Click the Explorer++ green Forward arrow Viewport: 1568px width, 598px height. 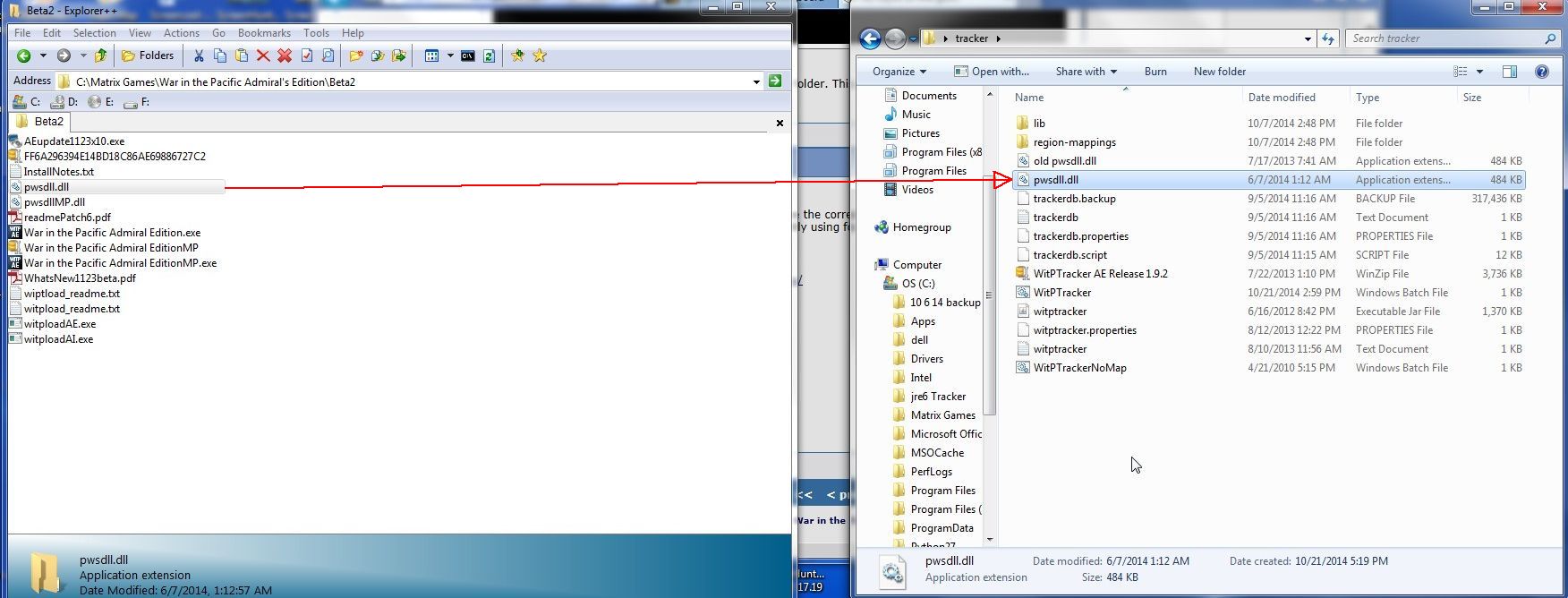64,56
